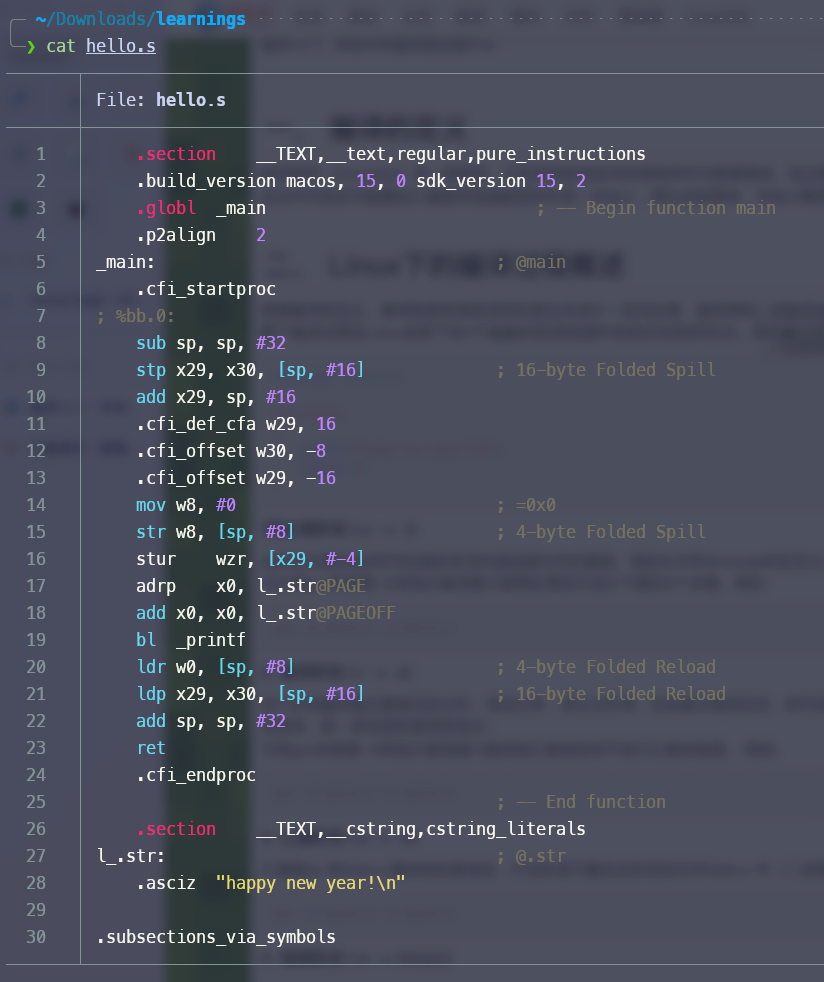
Task: Click line number 30 in the gutter
Action: click(36, 937)
